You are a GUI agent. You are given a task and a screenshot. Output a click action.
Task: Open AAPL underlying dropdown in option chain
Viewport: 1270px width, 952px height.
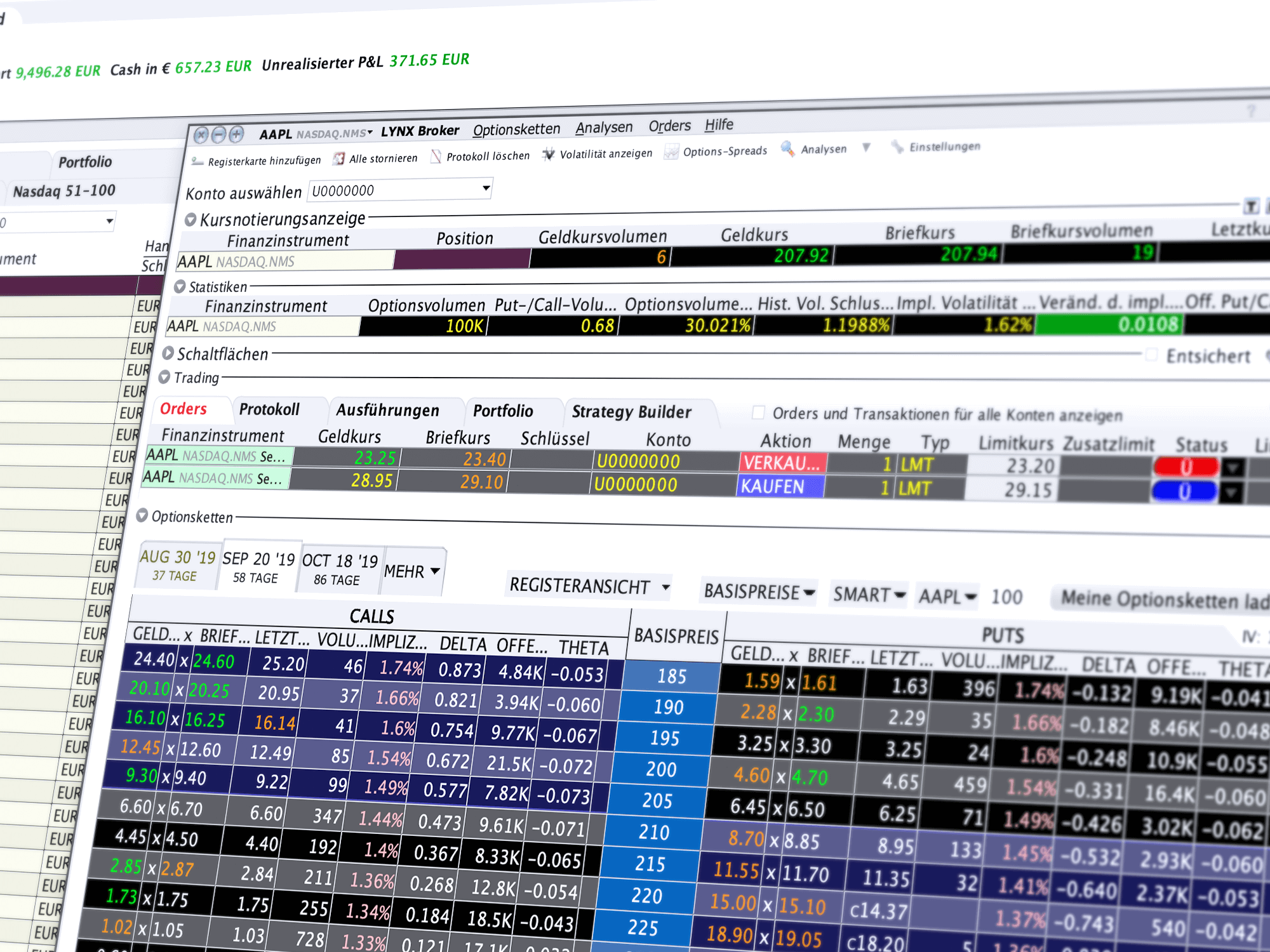click(947, 597)
